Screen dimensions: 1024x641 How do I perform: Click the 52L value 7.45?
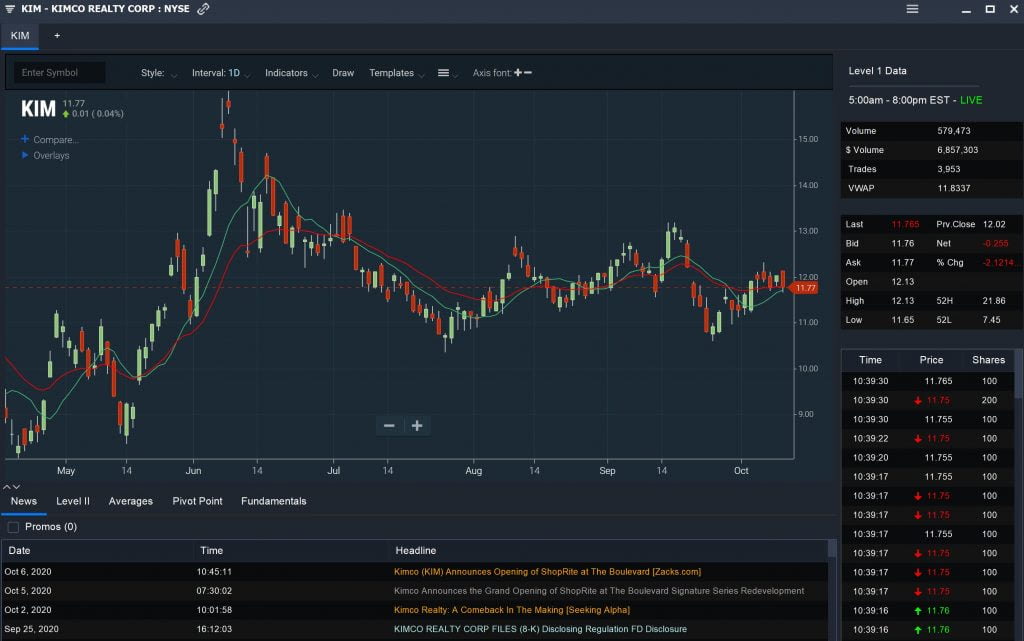pyautogui.click(x=991, y=320)
